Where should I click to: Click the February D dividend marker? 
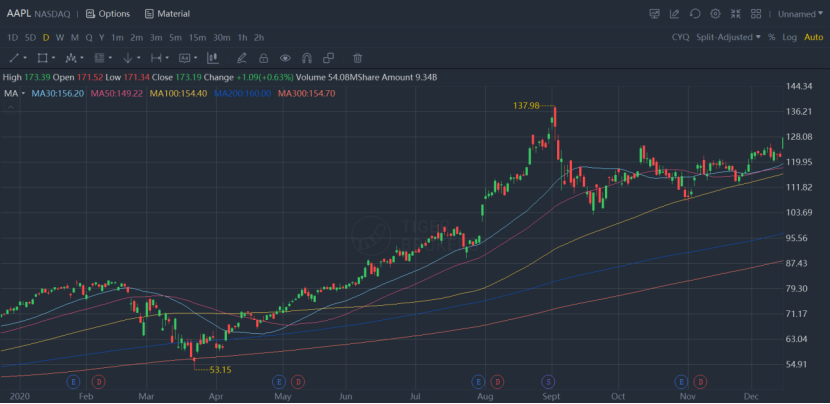(x=98, y=381)
